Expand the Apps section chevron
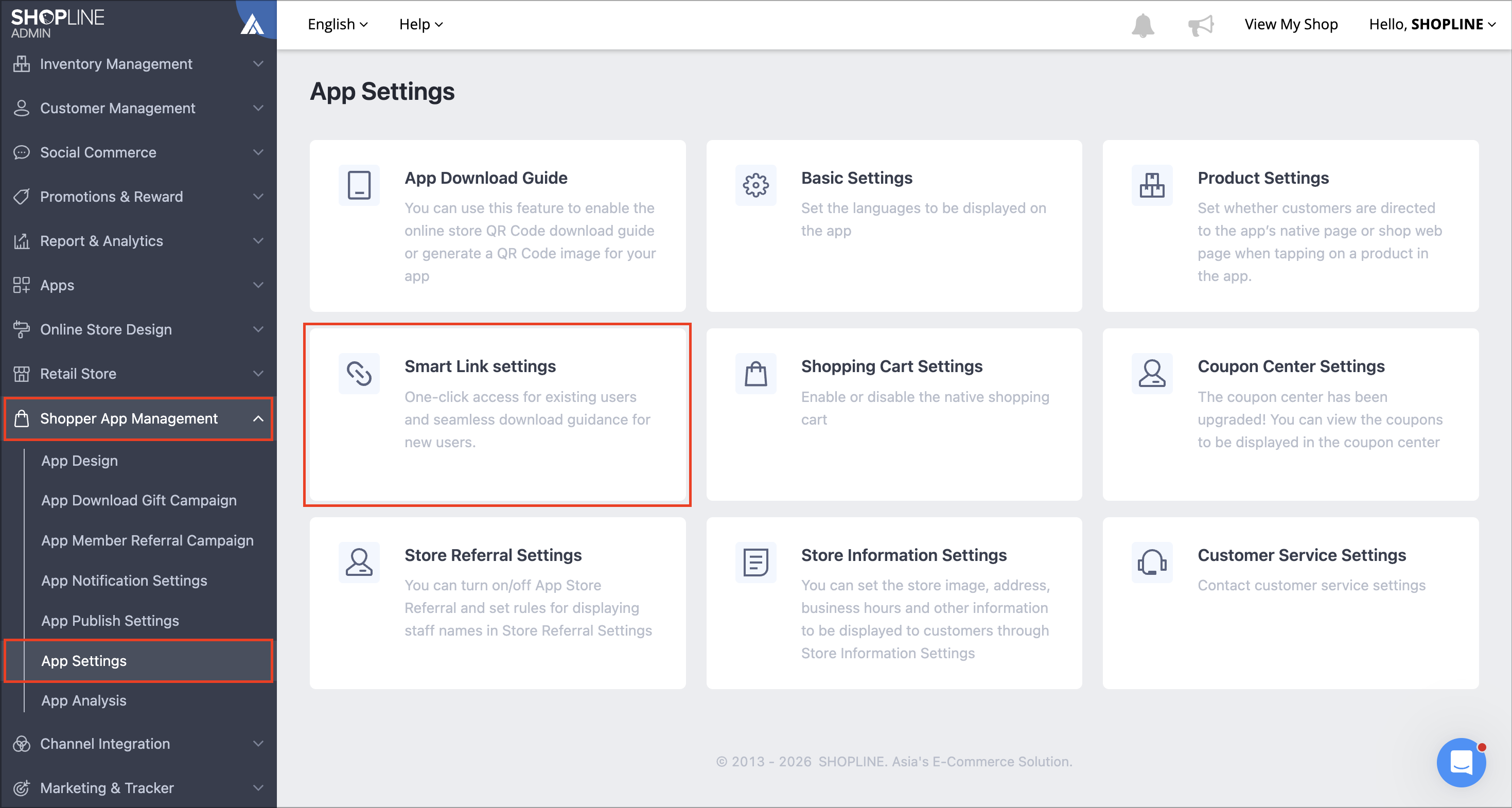 pyautogui.click(x=258, y=285)
